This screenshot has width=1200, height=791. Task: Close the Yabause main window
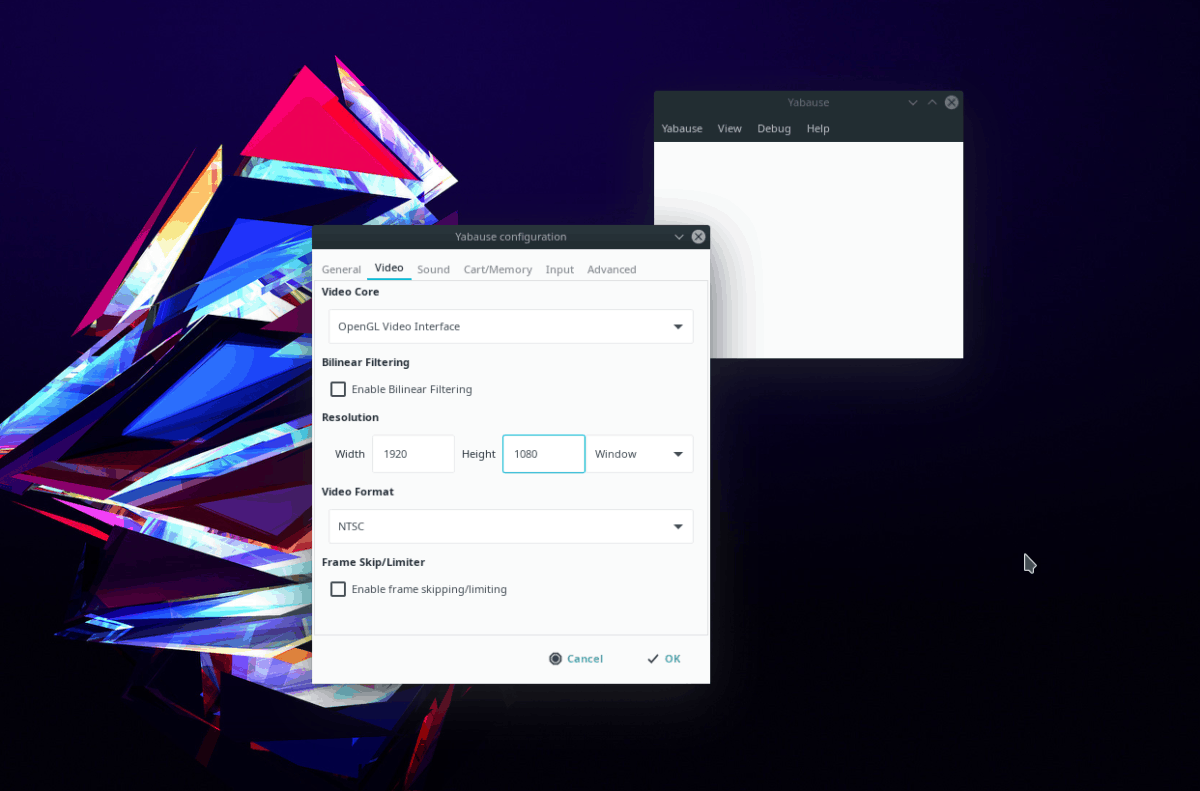pyautogui.click(x=952, y=102)
